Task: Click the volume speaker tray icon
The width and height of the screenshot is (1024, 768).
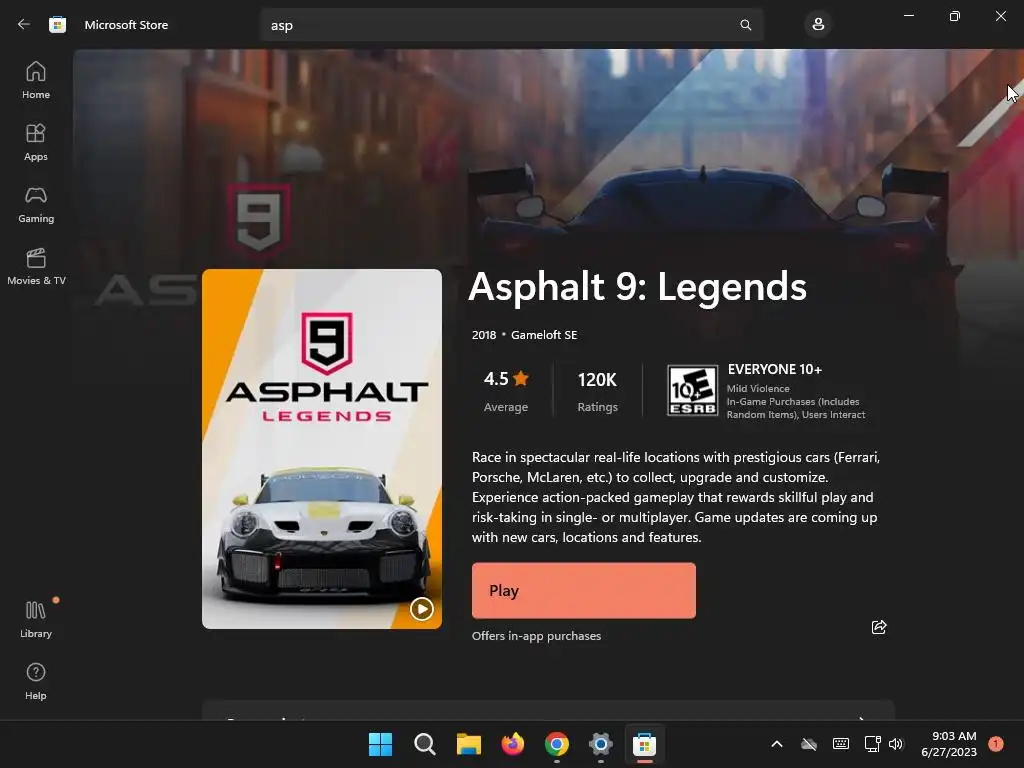Action: pos(895,744)
